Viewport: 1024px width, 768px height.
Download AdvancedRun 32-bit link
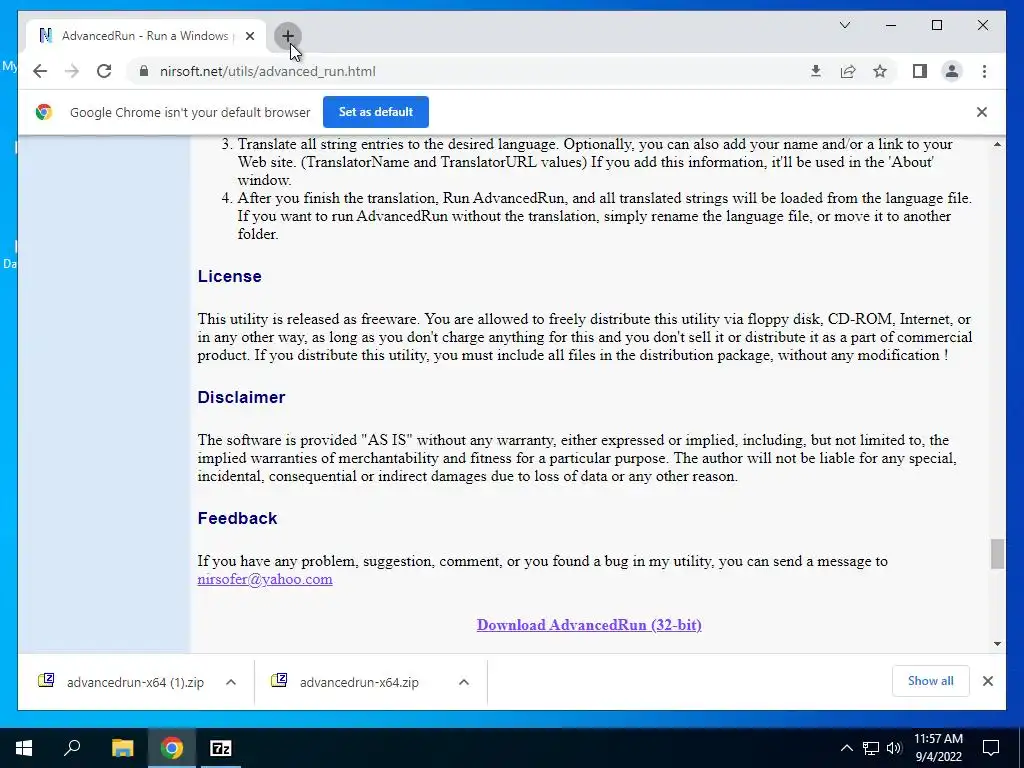click(589, 625)
